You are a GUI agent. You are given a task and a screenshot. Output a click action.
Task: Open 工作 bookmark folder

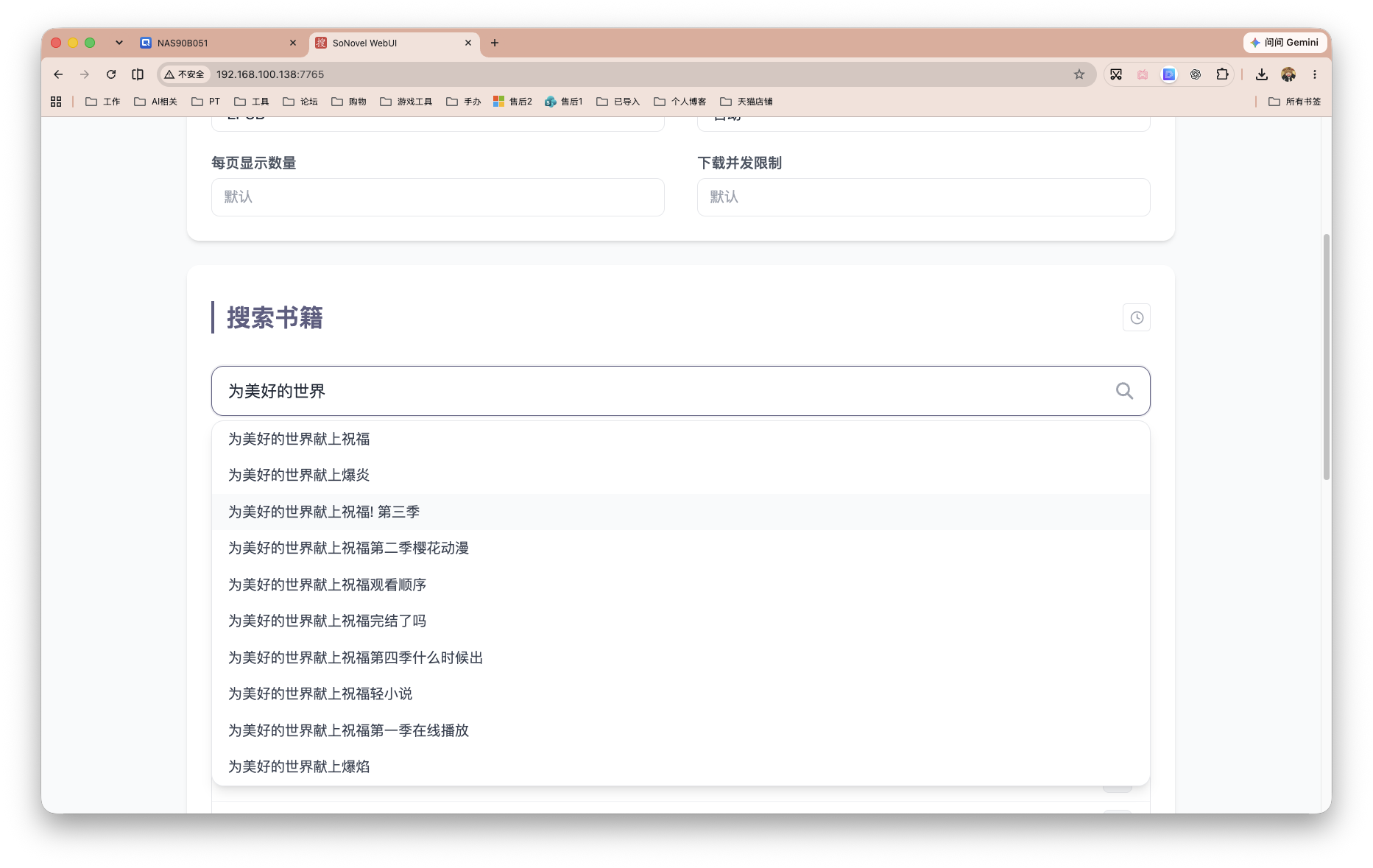coord(103,102)
